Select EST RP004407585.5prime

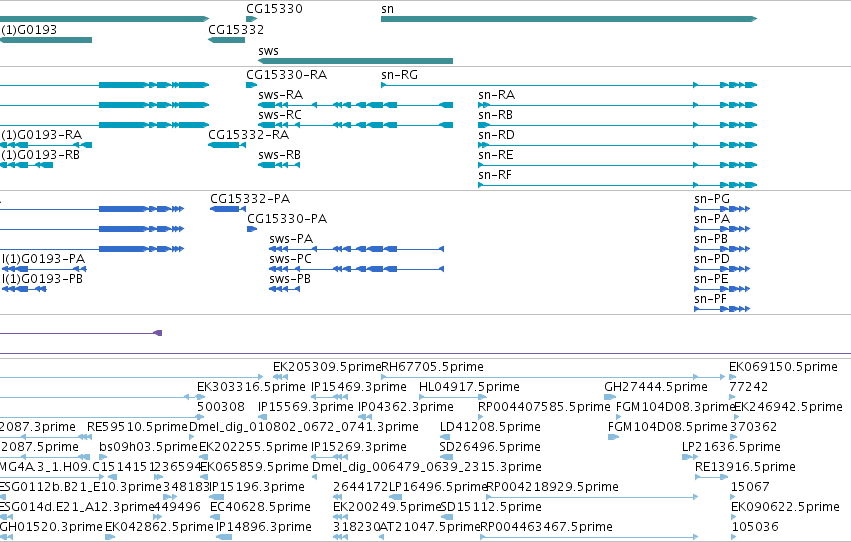pos(544,407)
